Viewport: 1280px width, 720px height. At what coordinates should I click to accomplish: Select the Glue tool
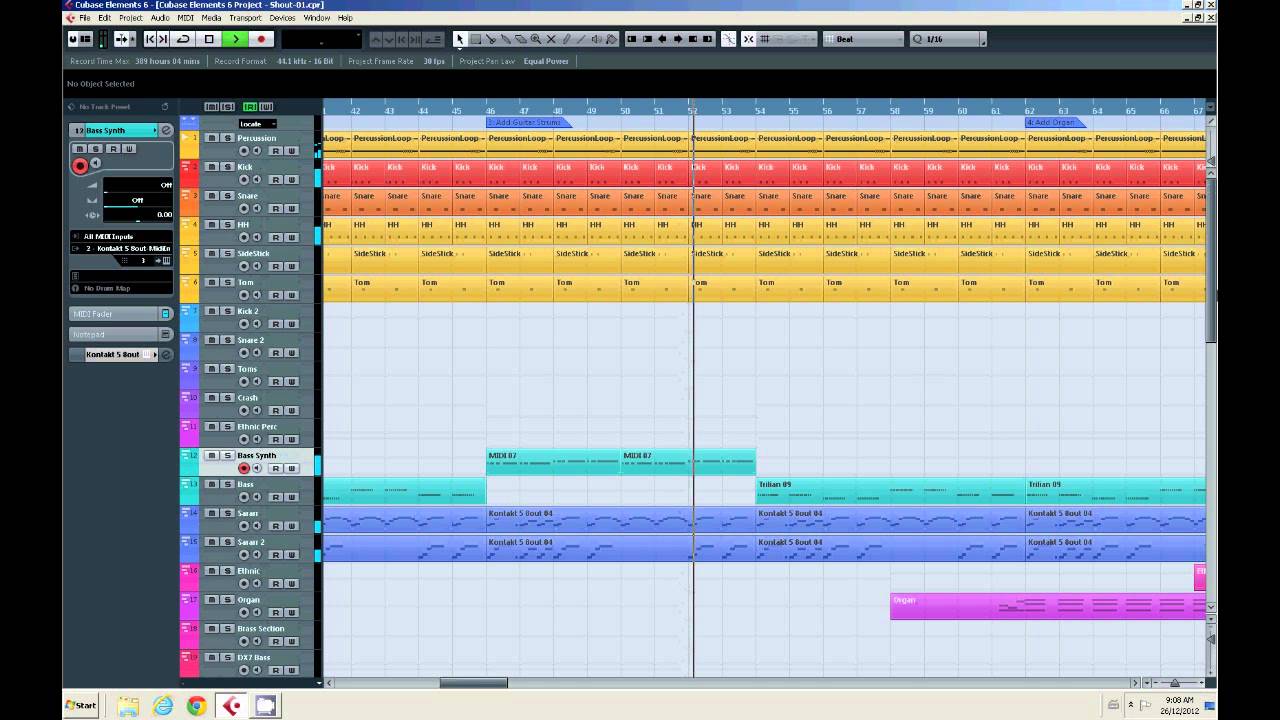pos(506,39)
